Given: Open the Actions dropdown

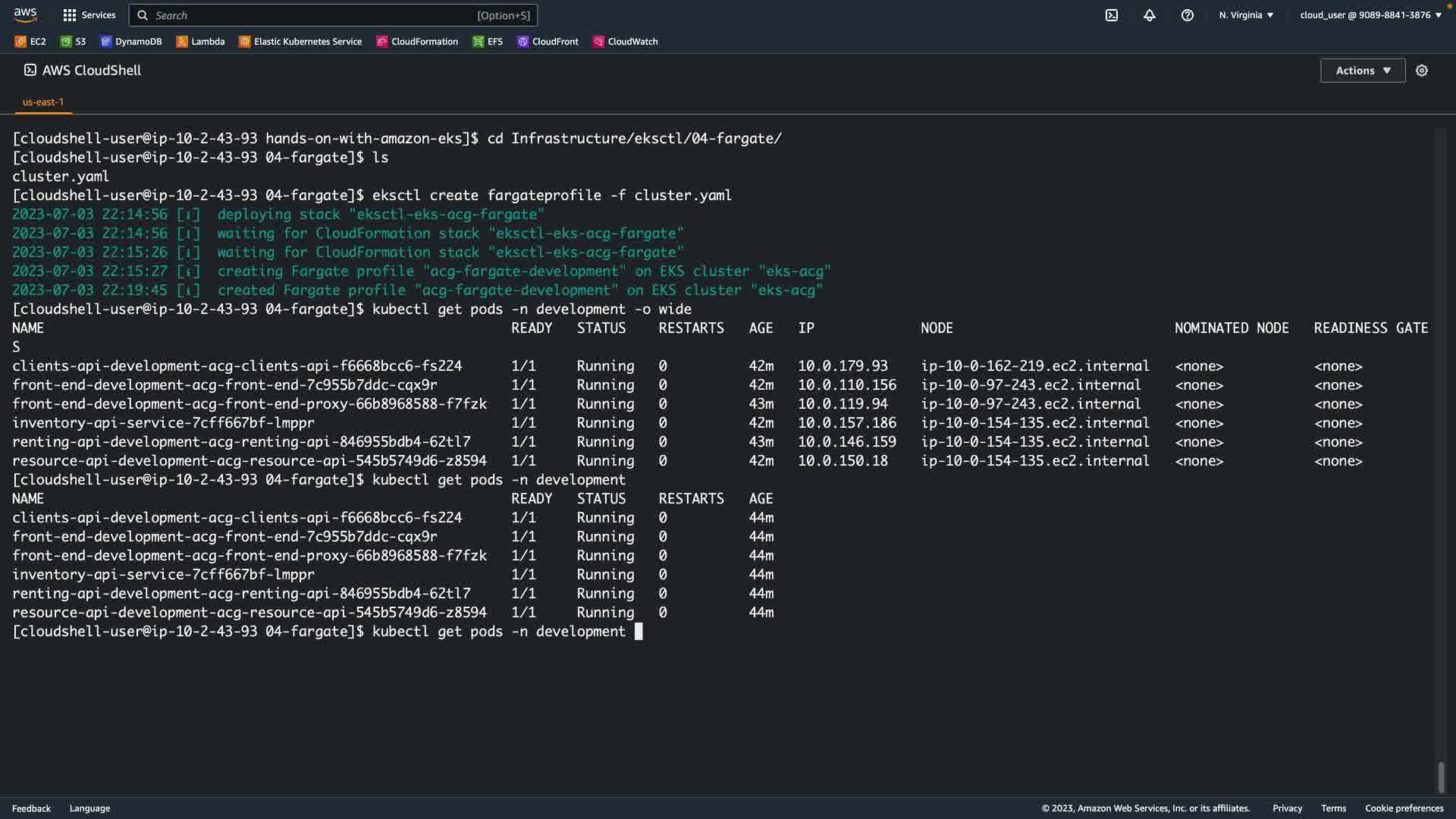Looking at the screenshot, I should [x=1362, y=71].
